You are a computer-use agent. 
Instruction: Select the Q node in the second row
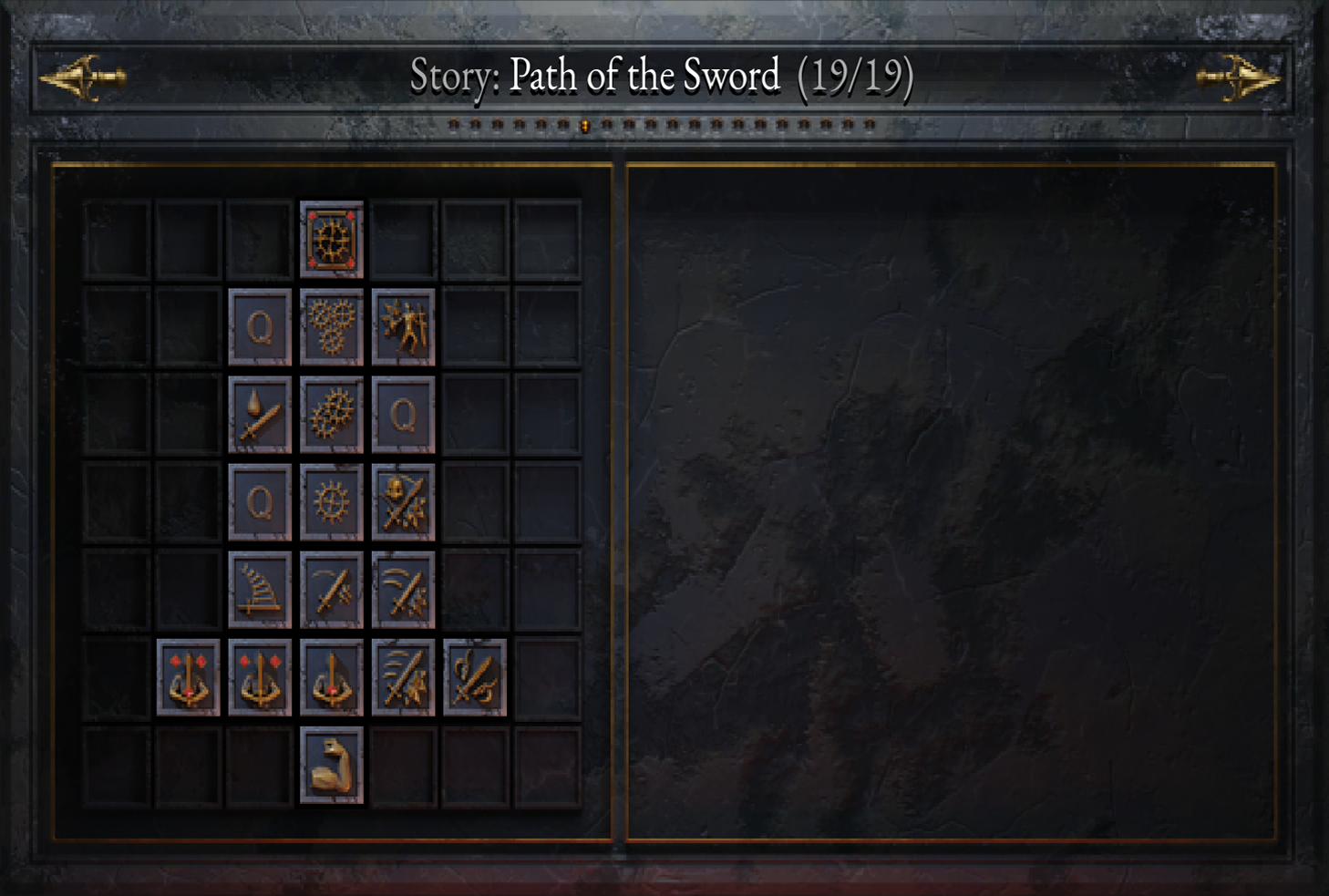click(x=260, y=327)
